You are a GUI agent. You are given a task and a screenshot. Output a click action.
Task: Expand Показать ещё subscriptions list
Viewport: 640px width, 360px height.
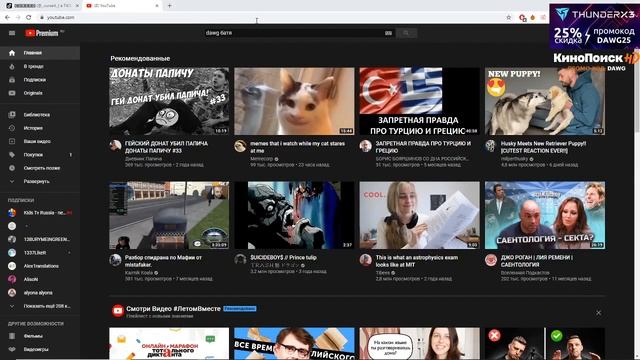(40, 306)
